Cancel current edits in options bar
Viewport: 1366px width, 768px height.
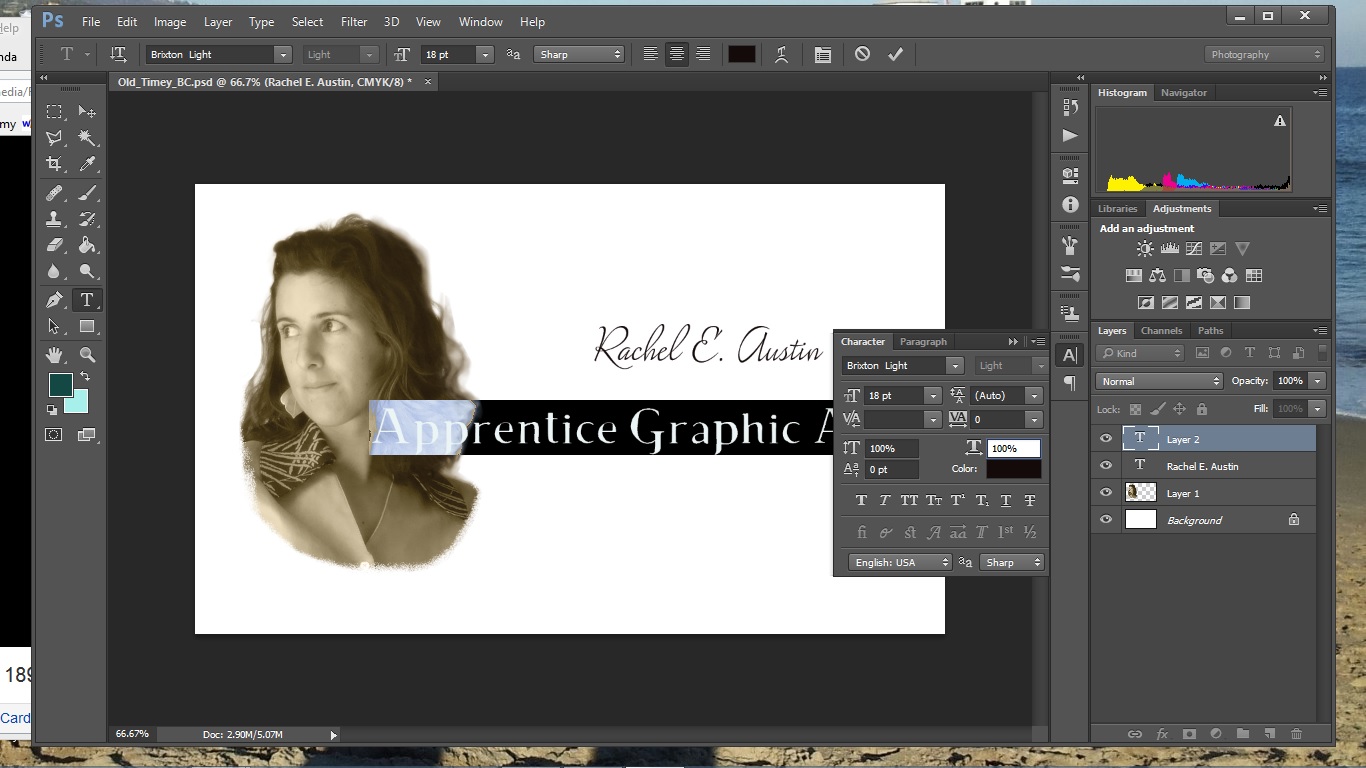862,55
